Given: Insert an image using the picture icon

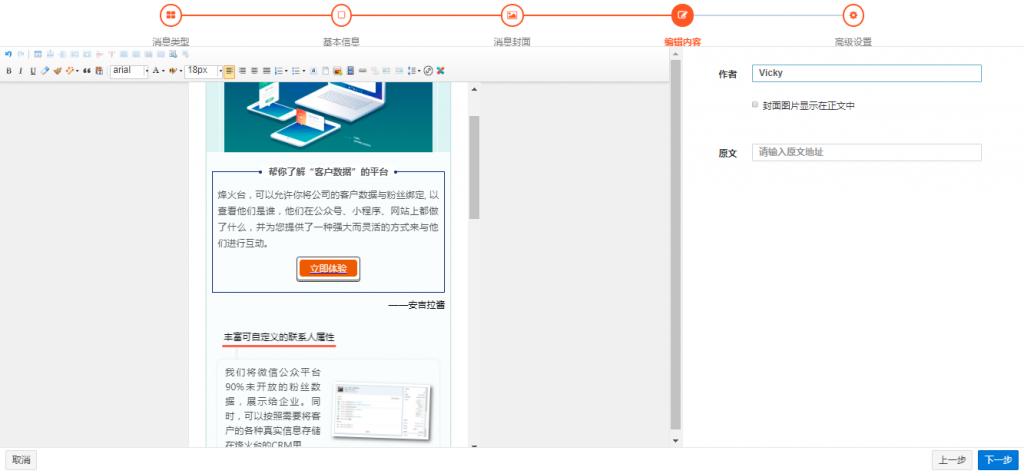Looking at the screenshot, I should coord(338,71).
